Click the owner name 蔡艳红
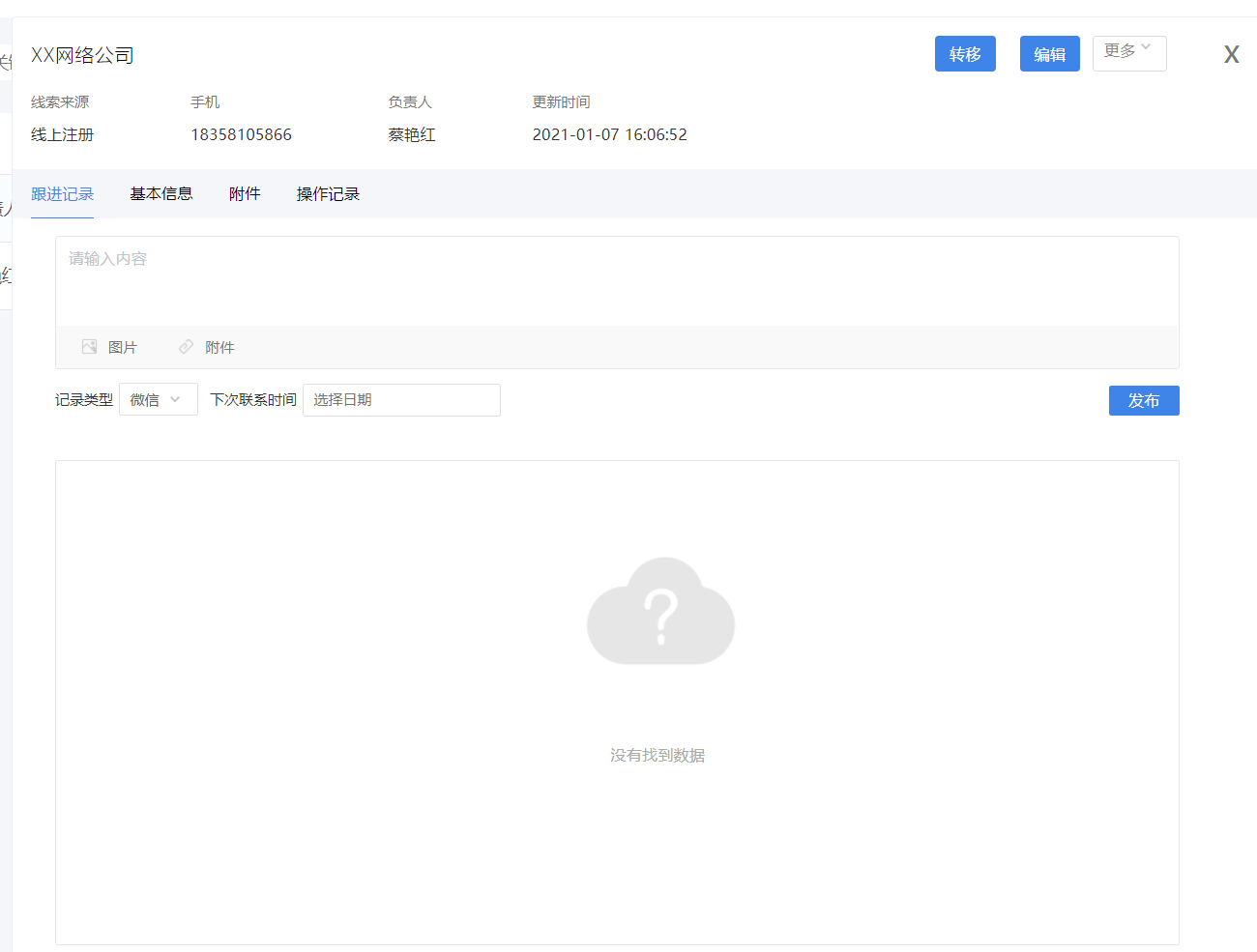 click(412, 135)
